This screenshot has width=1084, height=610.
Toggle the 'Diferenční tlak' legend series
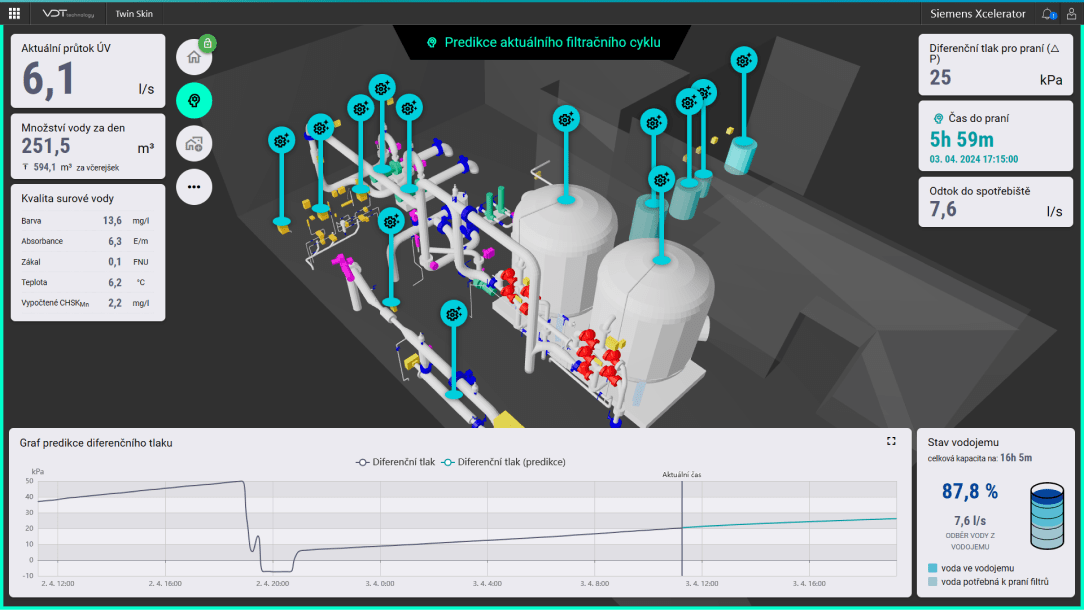[x=396, y=462]
